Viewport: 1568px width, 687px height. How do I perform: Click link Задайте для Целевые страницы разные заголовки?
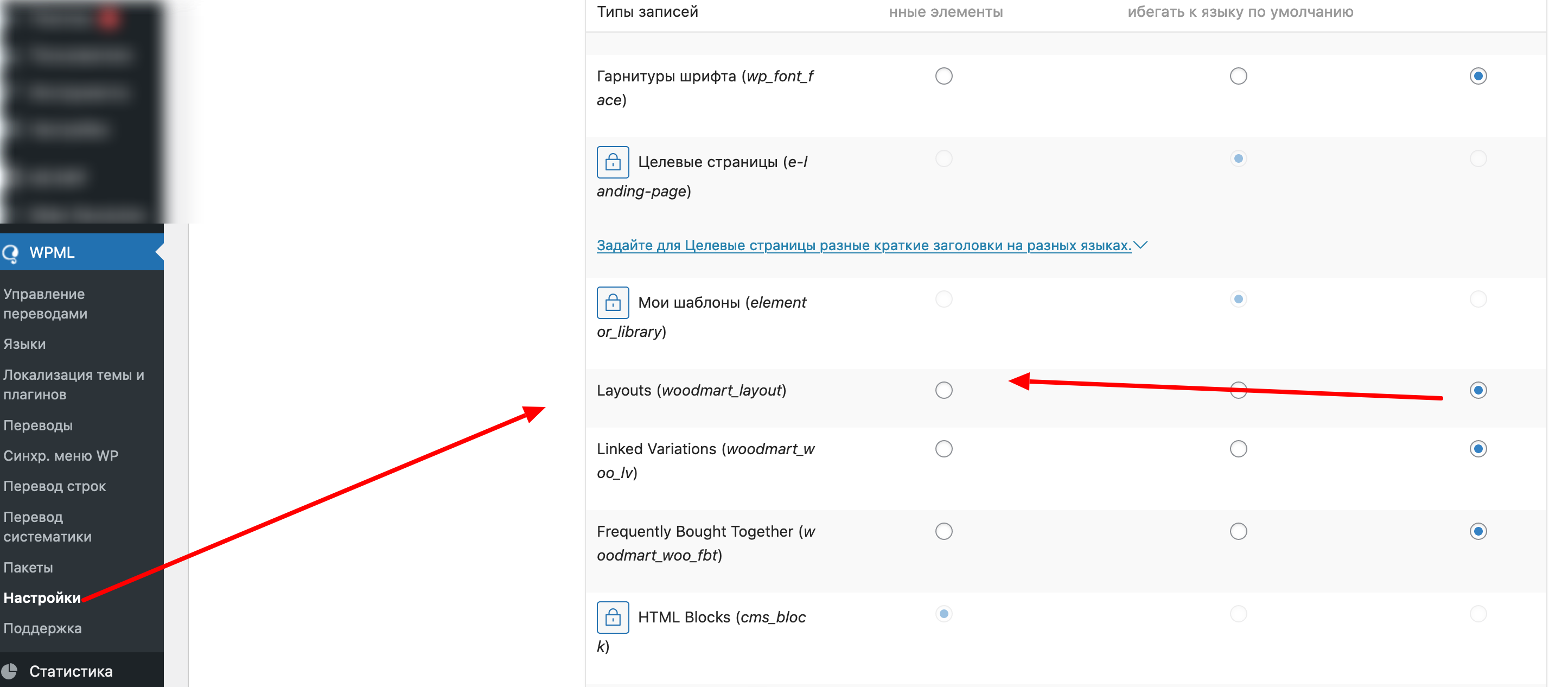(x=864, y=245)
